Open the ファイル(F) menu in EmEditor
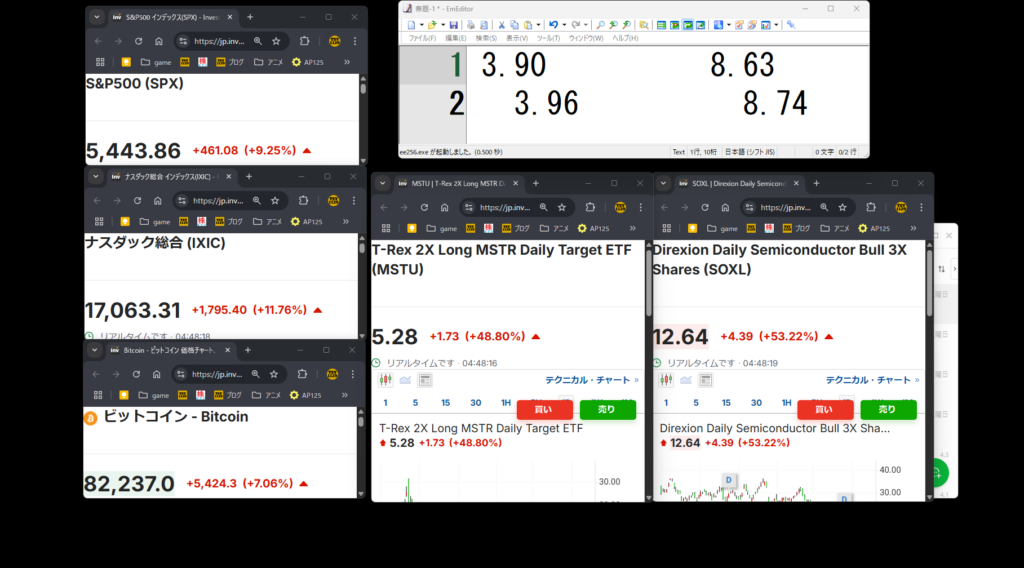1024x568 pixels. (422, 39)
